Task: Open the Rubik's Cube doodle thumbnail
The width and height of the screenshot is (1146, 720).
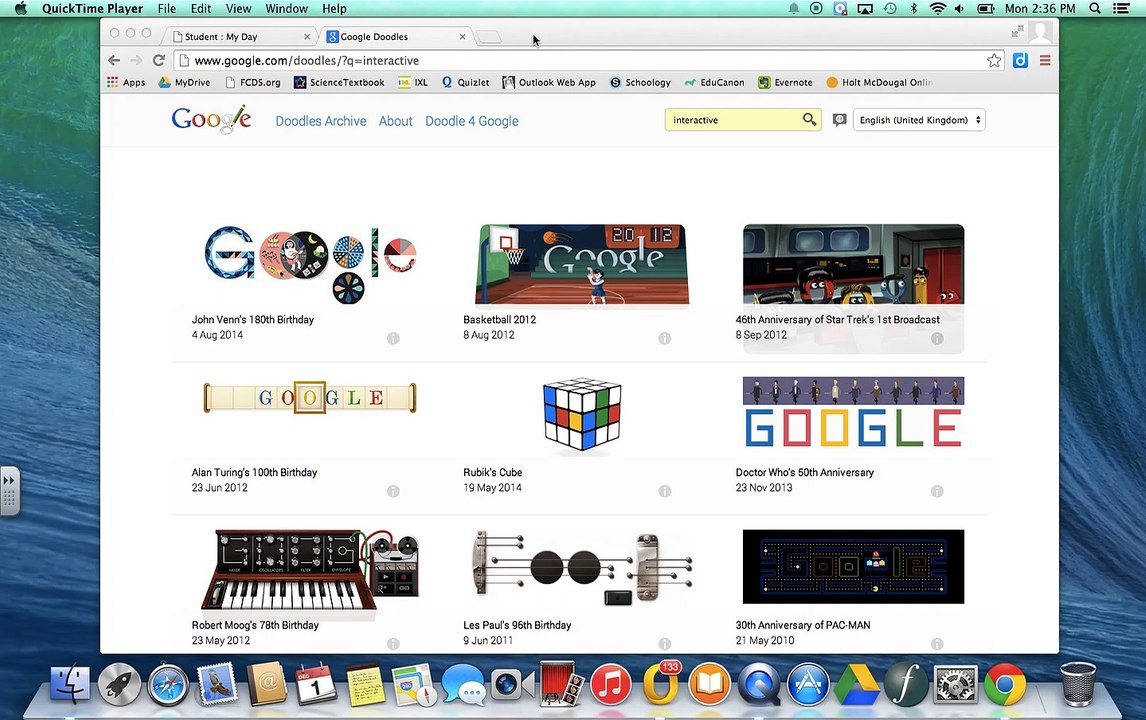Action: click(582, 414)
